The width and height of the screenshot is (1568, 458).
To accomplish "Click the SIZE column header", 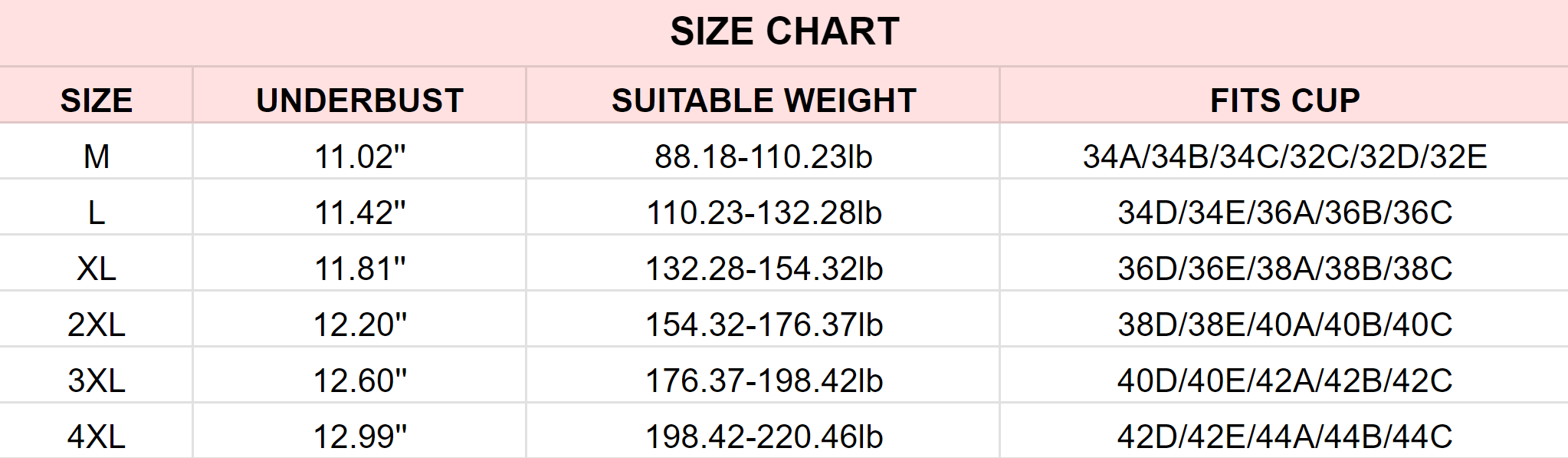I will tap(97, 100).
